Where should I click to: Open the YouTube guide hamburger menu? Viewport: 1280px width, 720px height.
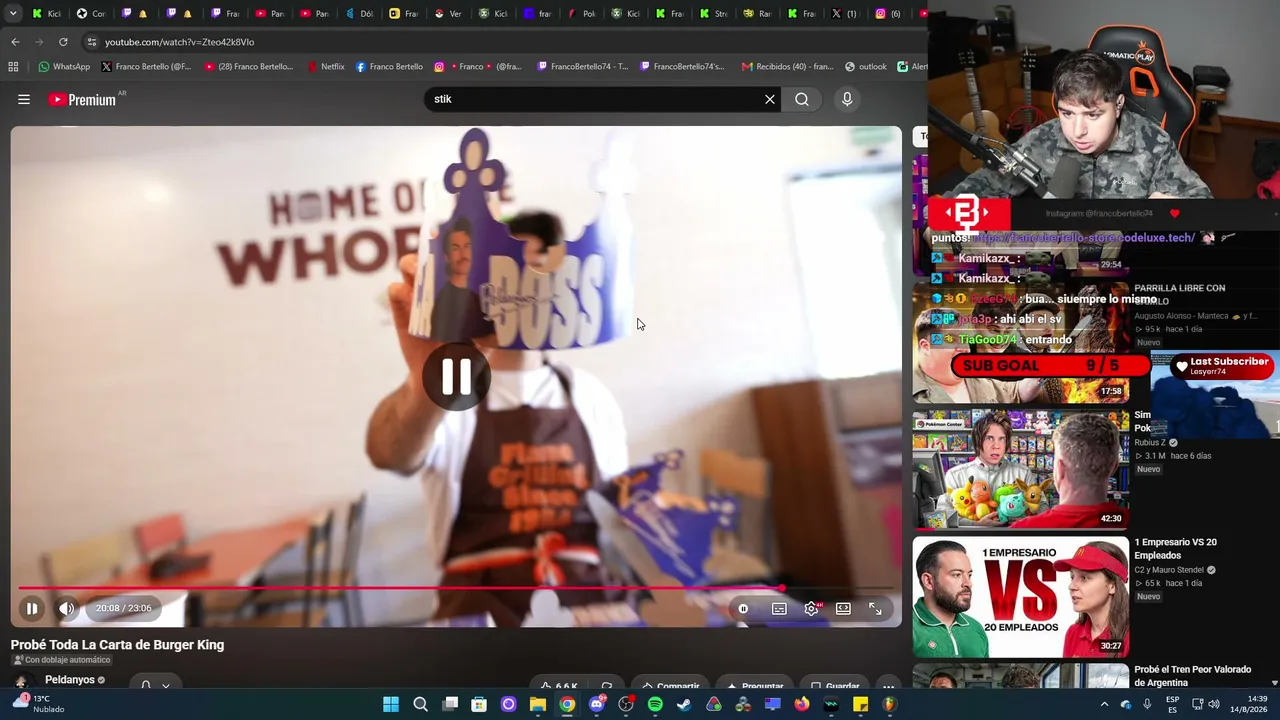click(24, 99)
